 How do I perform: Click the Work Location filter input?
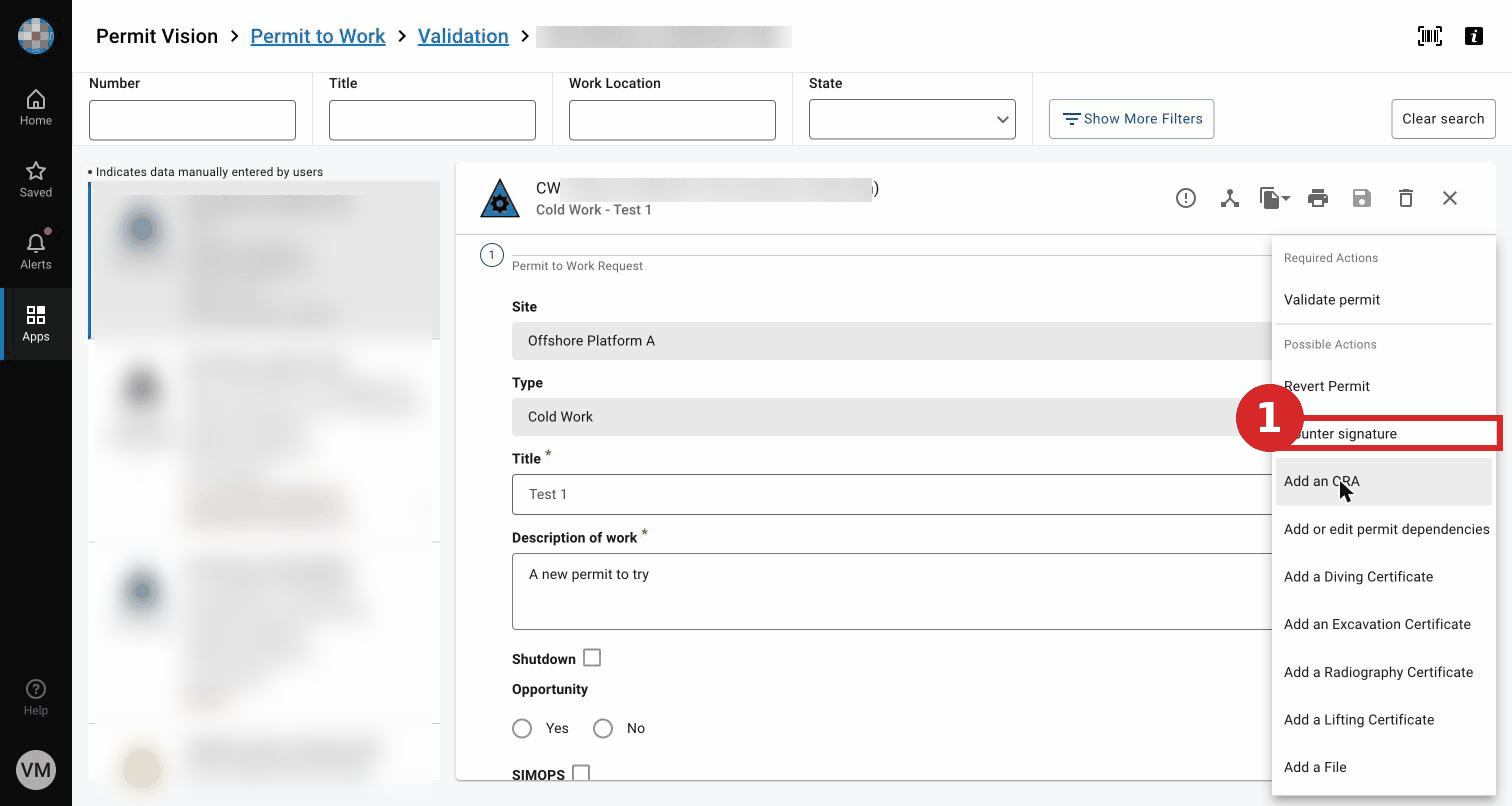[x=672, y=120]
